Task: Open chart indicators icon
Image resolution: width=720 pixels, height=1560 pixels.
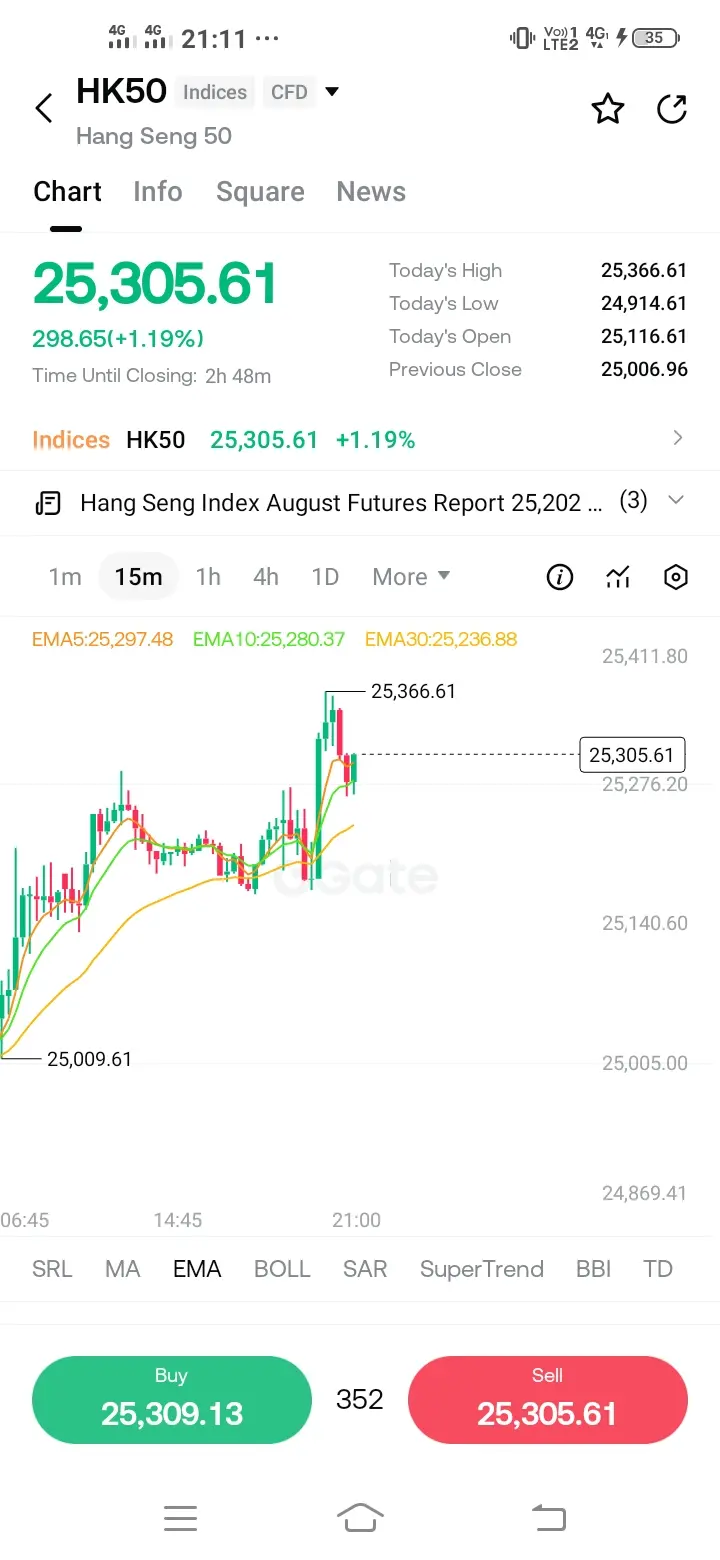Action: 618,577
